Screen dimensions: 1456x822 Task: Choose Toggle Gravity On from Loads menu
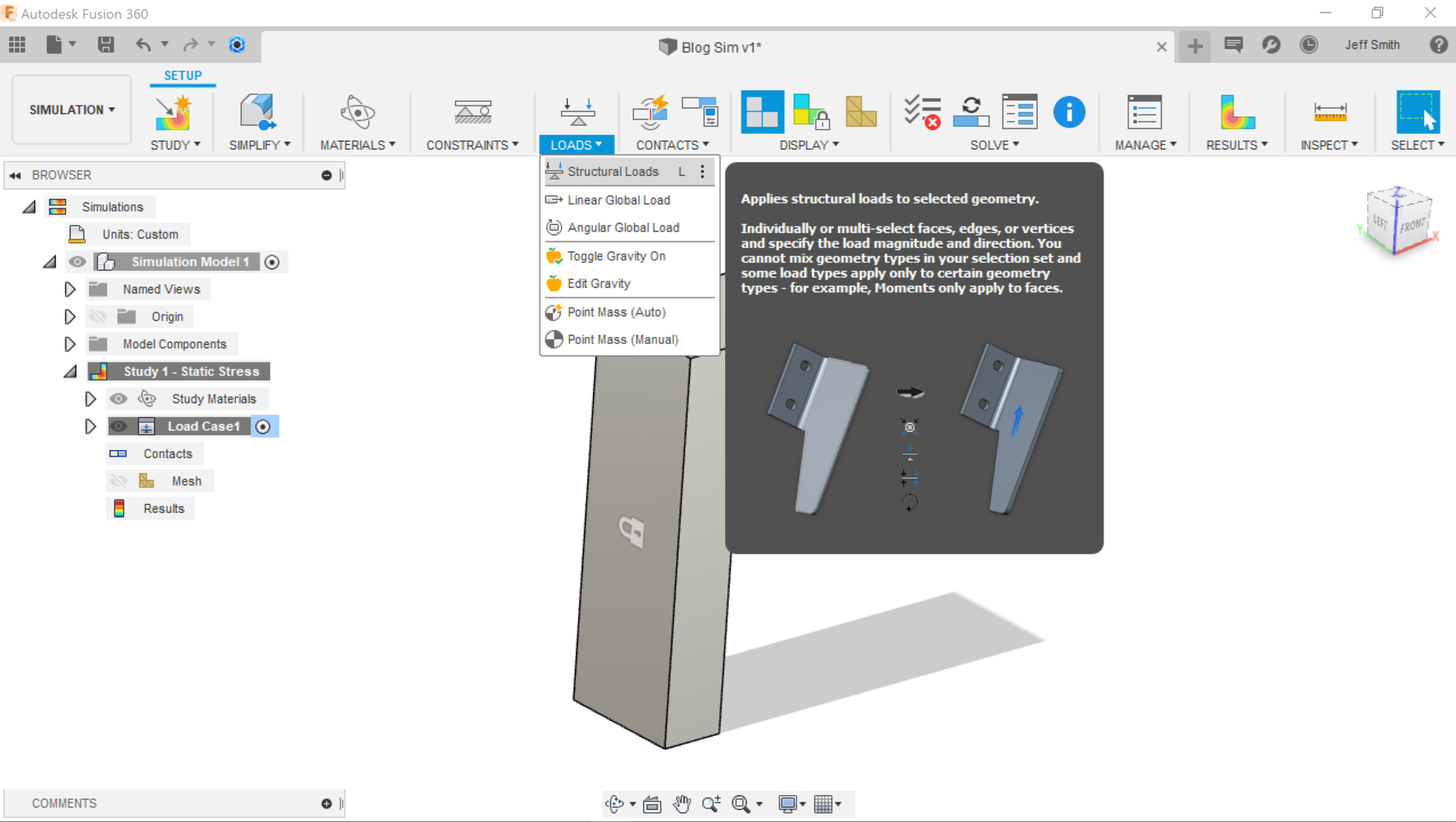pos(616,256)
